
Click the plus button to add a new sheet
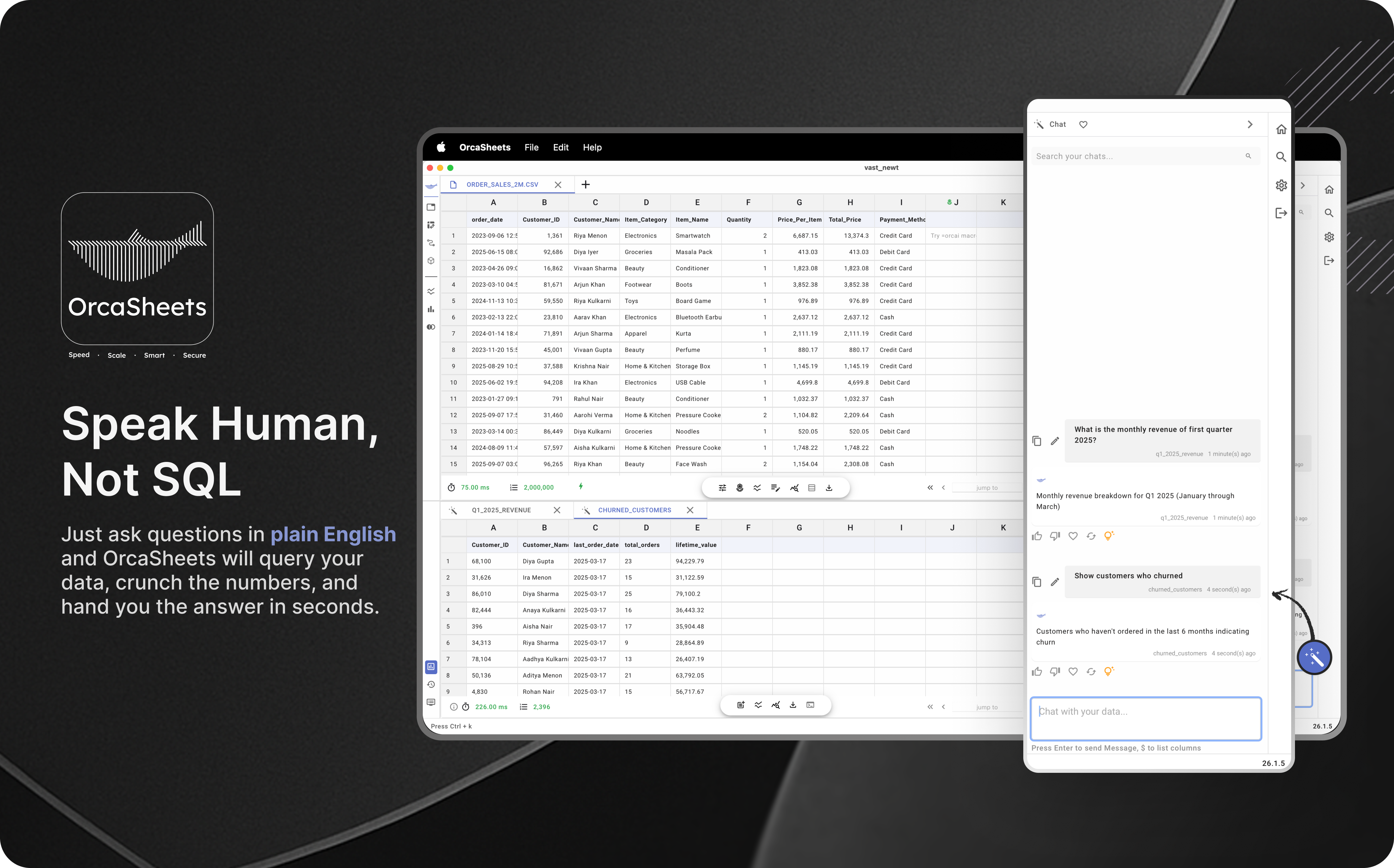585,184
